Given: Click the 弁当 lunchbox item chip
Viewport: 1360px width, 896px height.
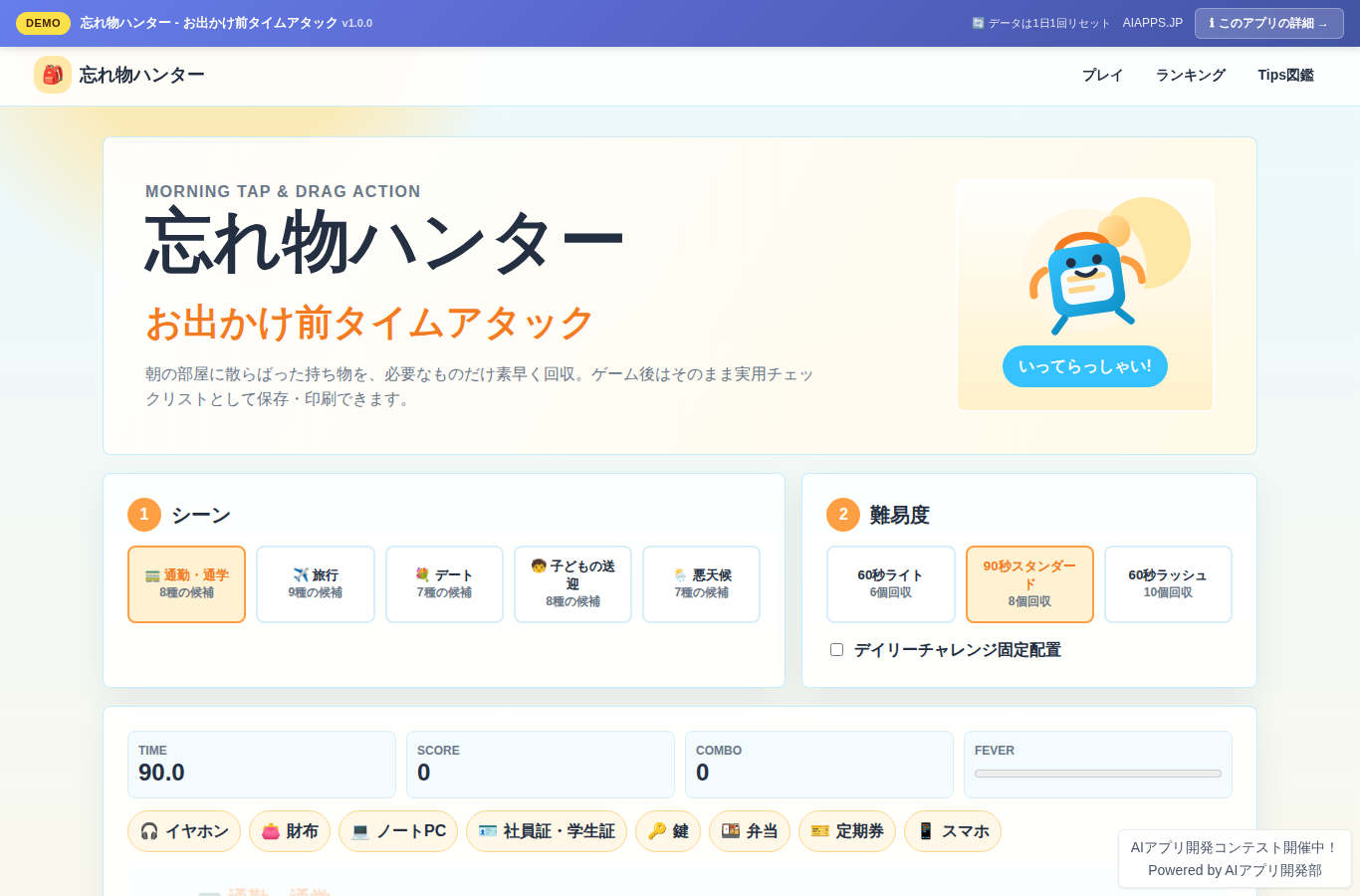Looking at the screenshot, I should tap(750, 831).
